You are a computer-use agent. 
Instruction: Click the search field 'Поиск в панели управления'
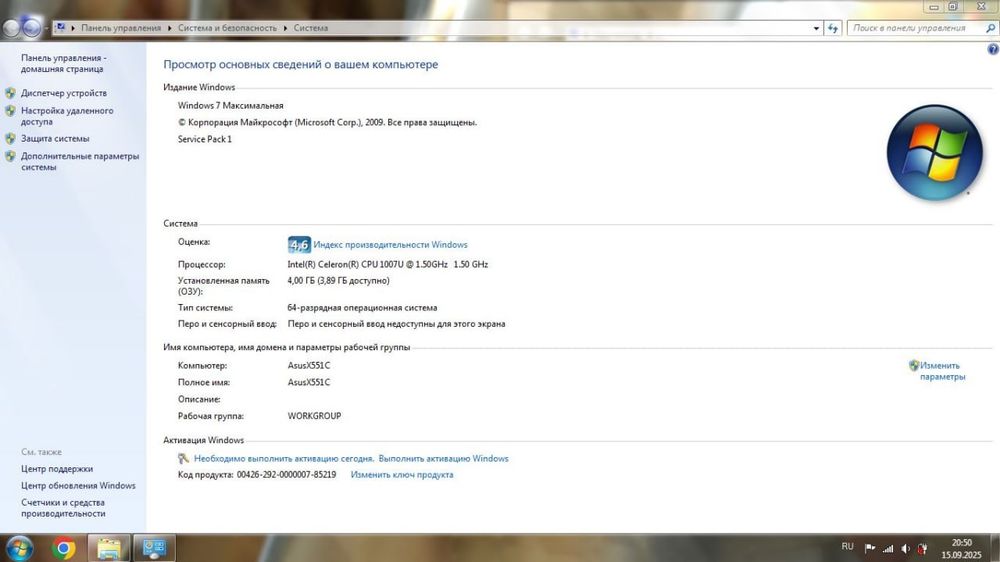(915, 28)
